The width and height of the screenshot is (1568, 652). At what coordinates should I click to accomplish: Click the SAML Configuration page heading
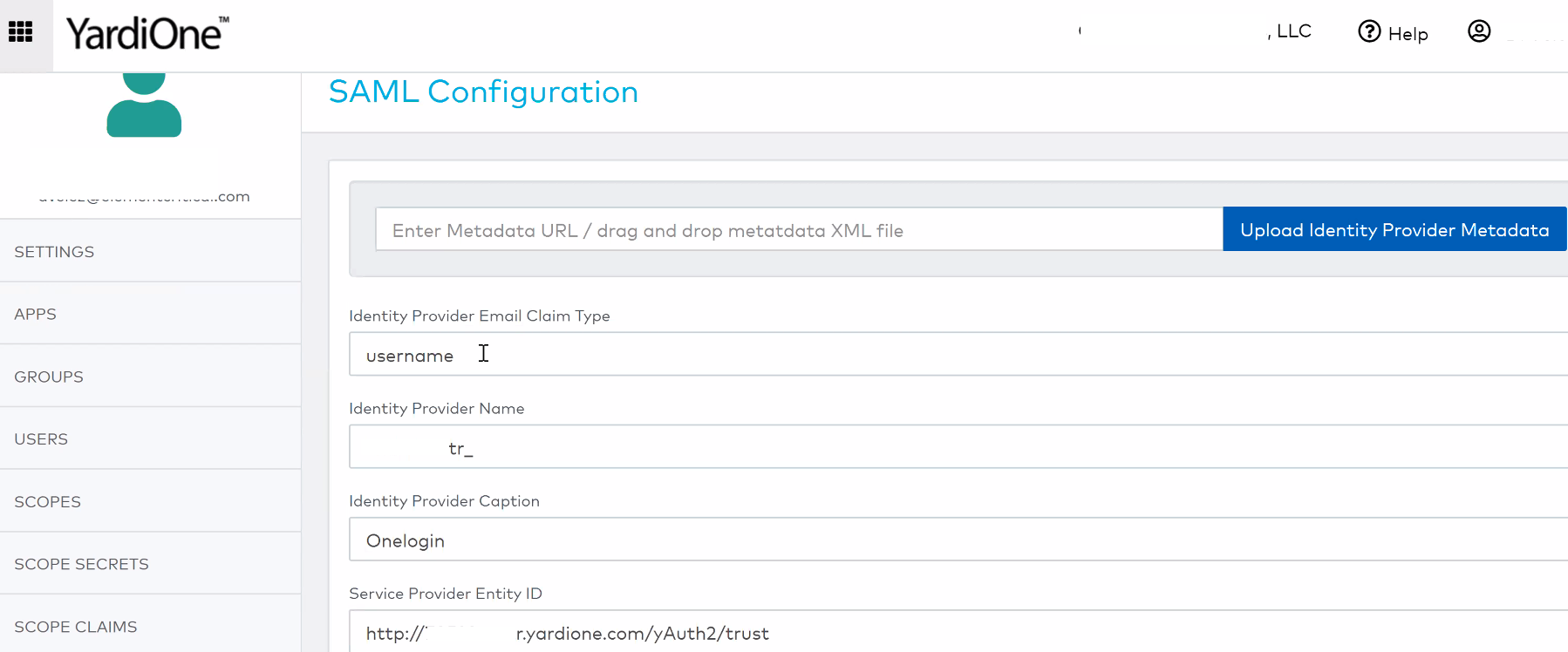483,92
